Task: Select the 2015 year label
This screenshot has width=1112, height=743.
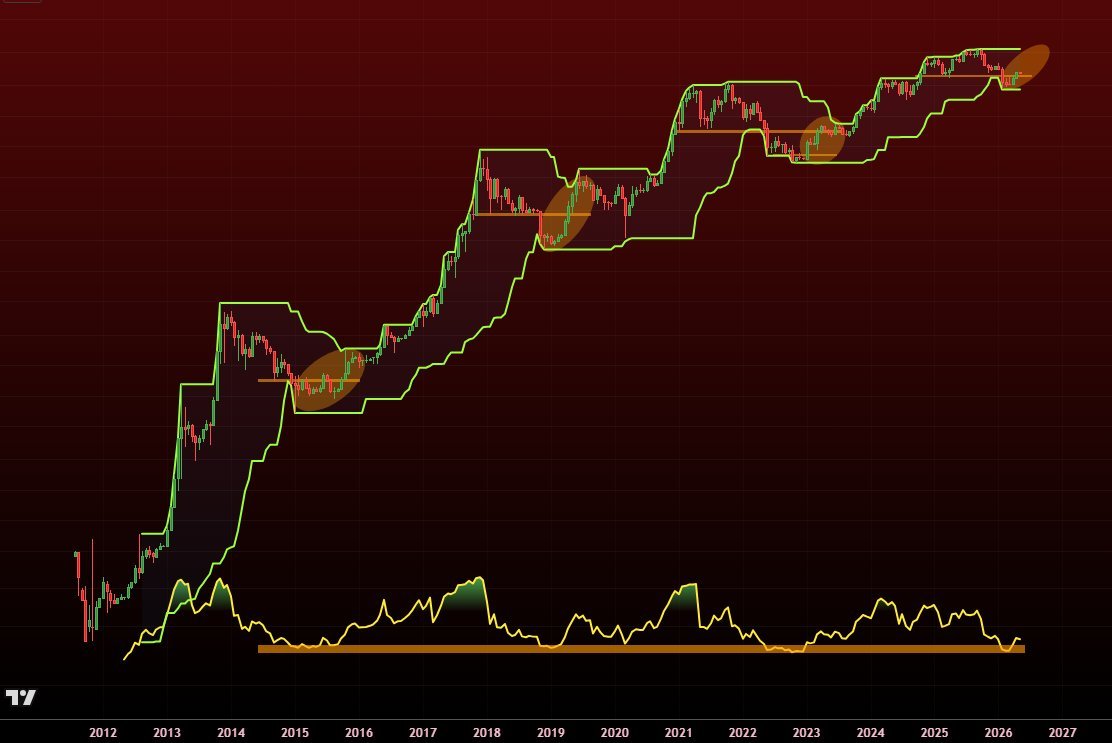Action: [x=294, y=732]
